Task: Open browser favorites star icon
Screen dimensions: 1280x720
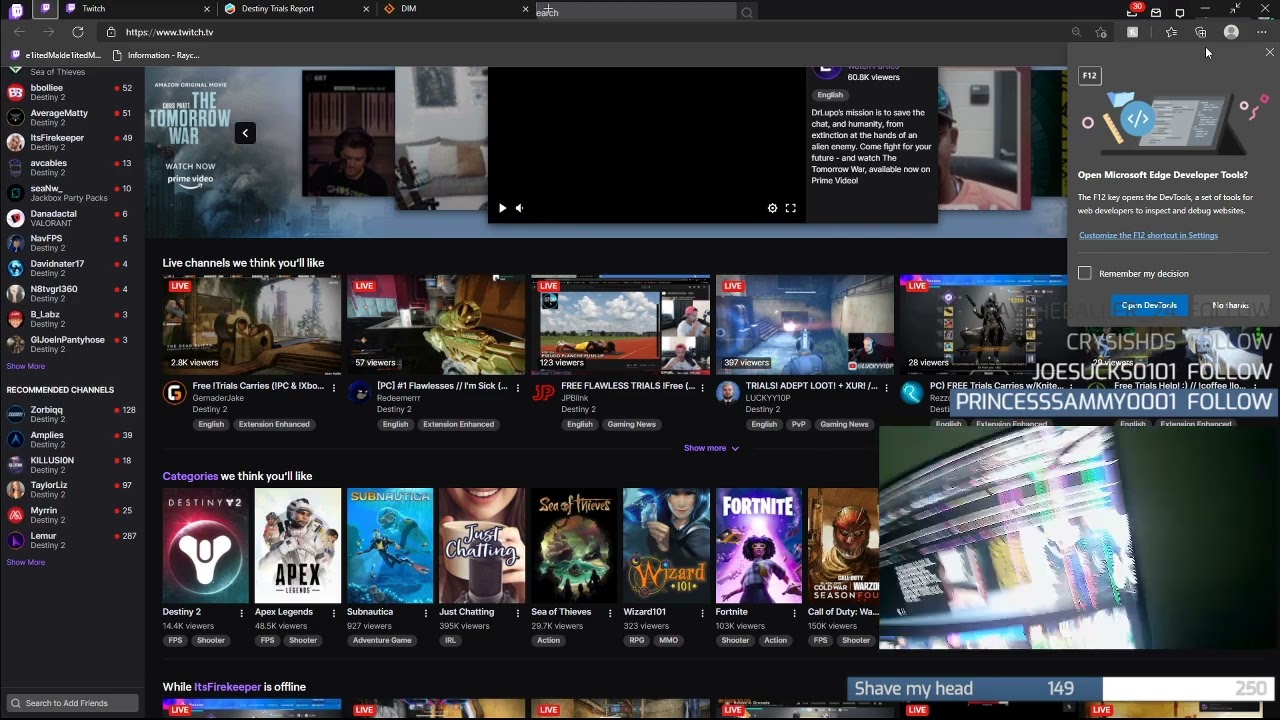Action: tap(1171, 32)
